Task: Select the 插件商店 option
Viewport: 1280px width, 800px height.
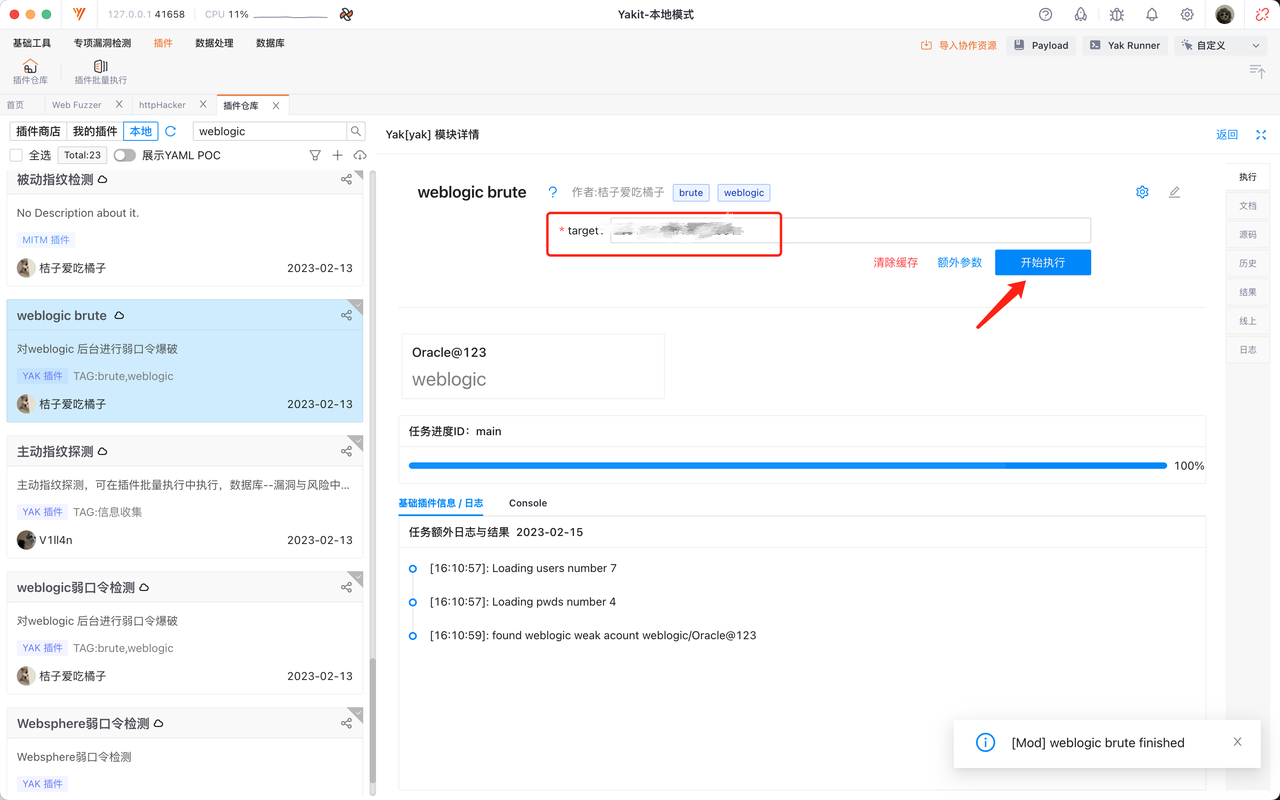Action: pos(39,131)
